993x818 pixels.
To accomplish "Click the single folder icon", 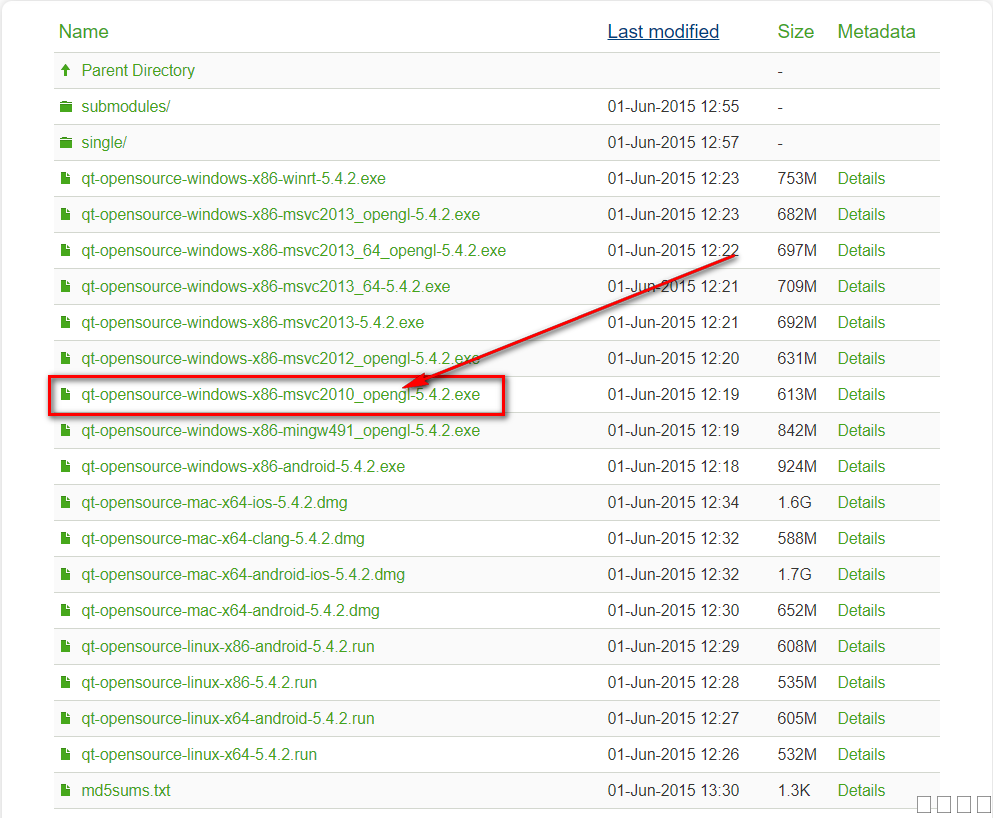I will pyautogui.click(x=66, y=143).
